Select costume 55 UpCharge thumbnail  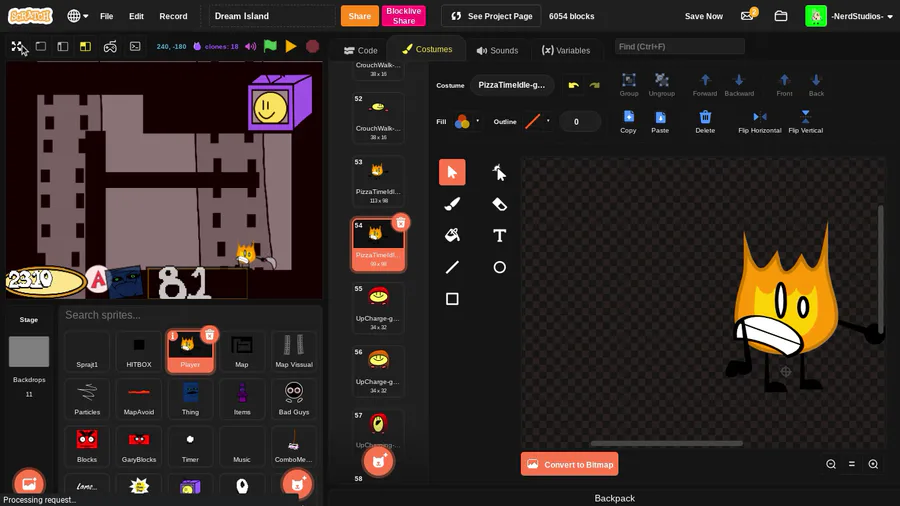click(x=378, y=308)
